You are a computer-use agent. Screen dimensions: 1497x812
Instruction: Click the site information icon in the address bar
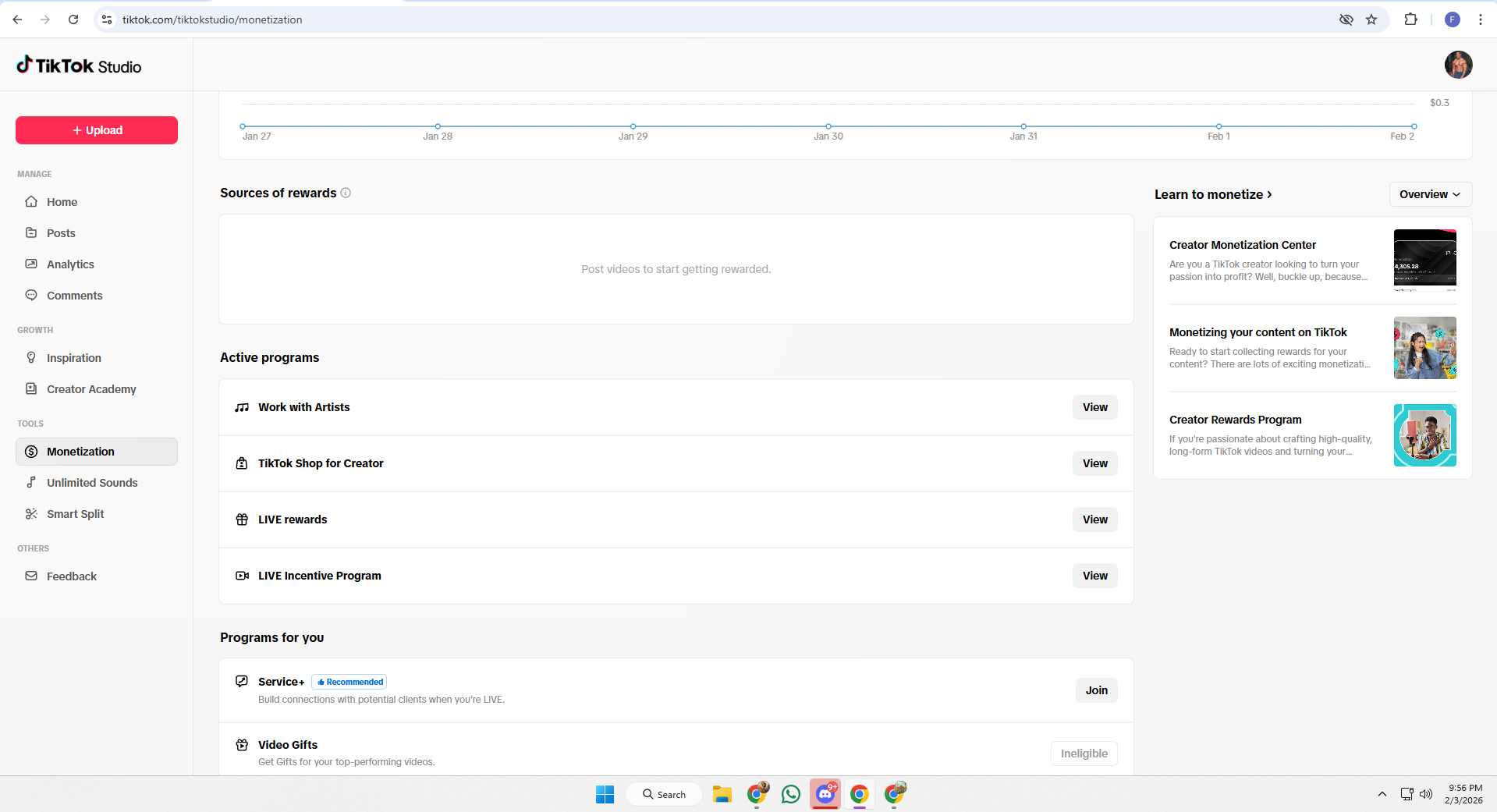pos(108,20)
